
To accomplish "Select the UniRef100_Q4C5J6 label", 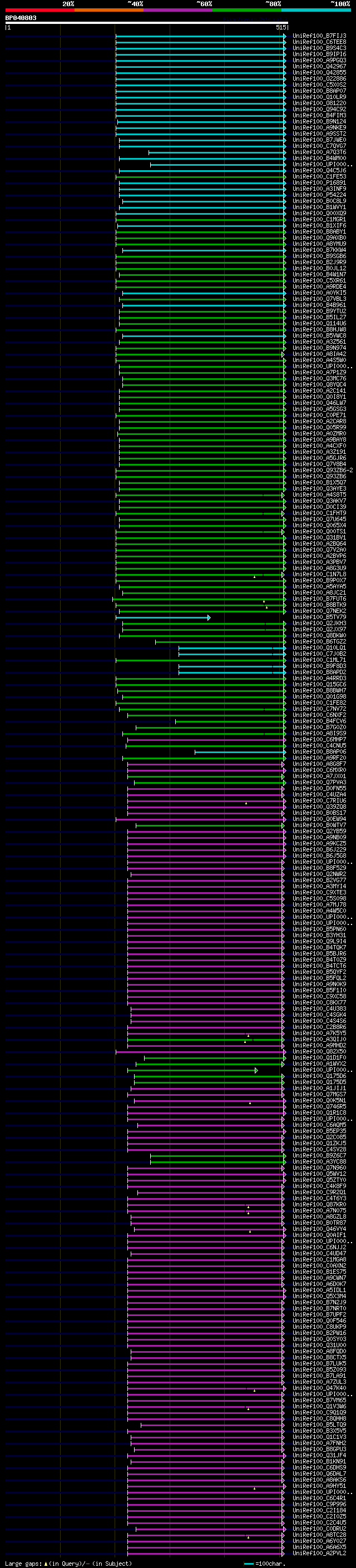I will pyautogui.click(x=319, y=170).
